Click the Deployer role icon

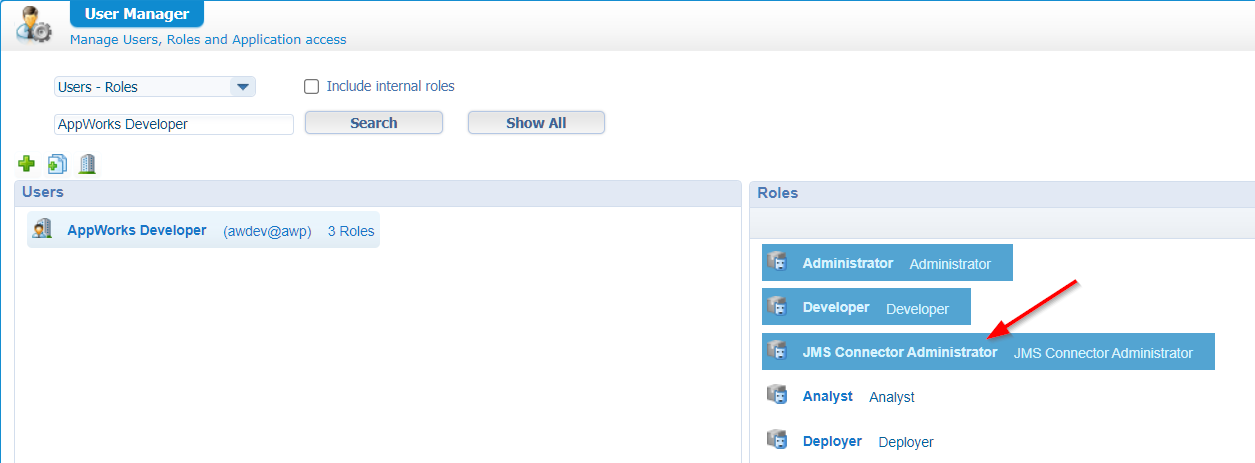777,440
